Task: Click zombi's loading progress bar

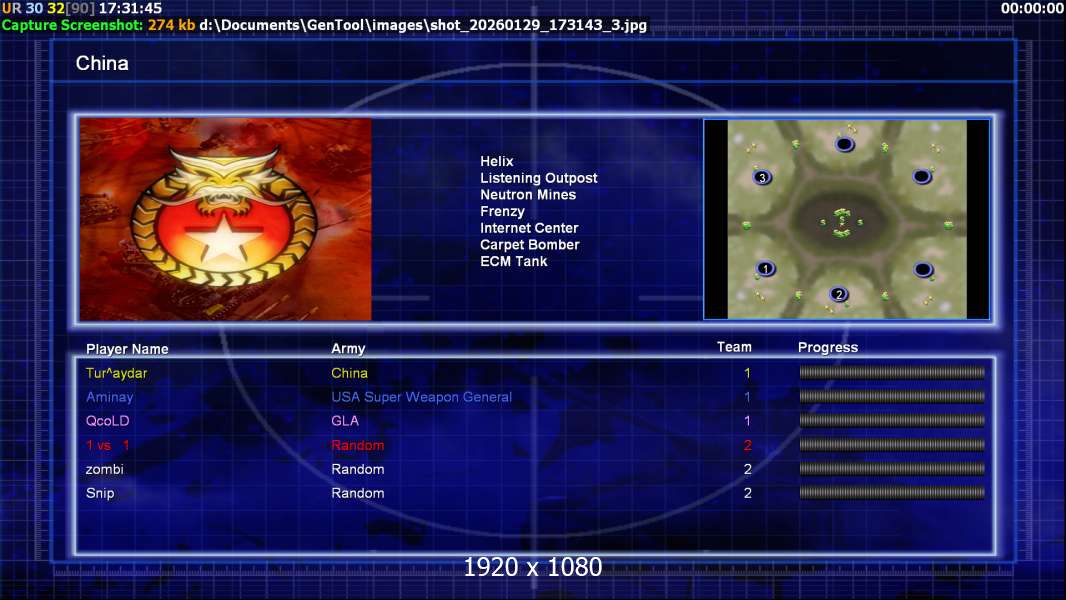Action: coord(892,469)
